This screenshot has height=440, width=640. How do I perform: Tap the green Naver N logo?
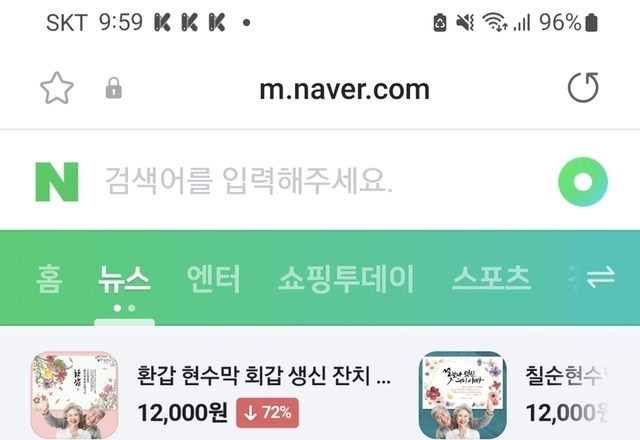(57, 182)
